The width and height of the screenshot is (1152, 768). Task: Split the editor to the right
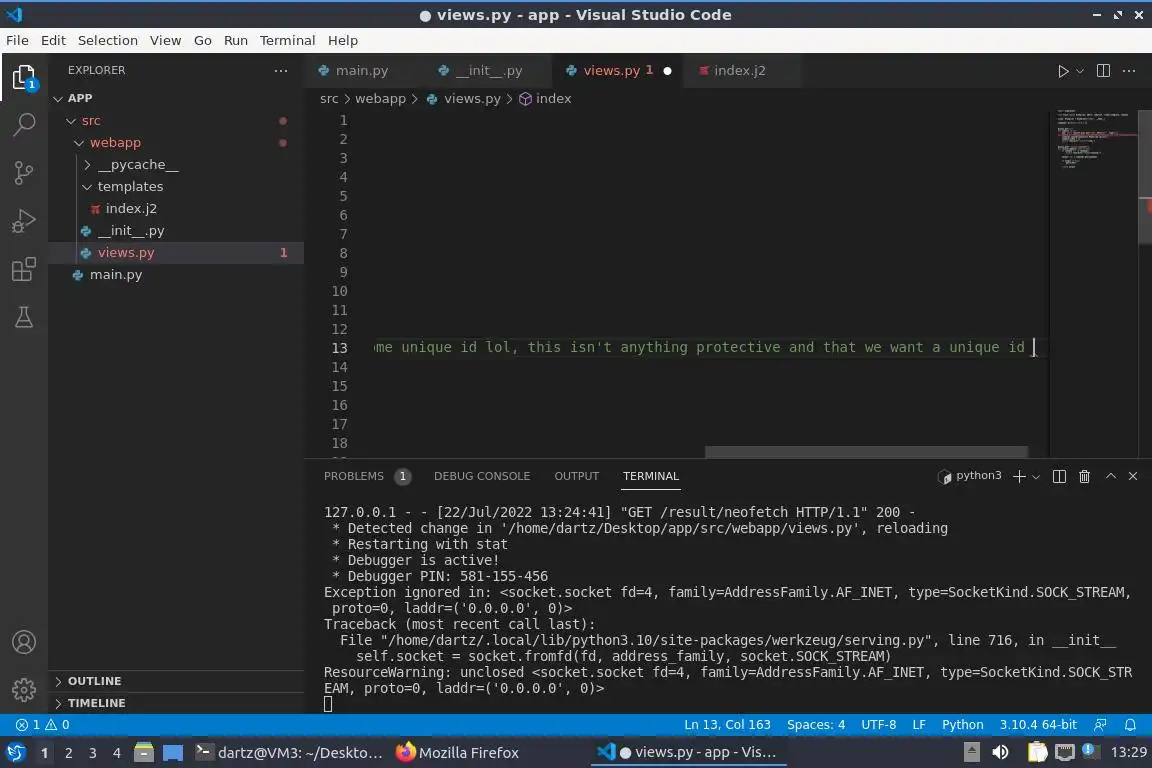coord(1103,71)
